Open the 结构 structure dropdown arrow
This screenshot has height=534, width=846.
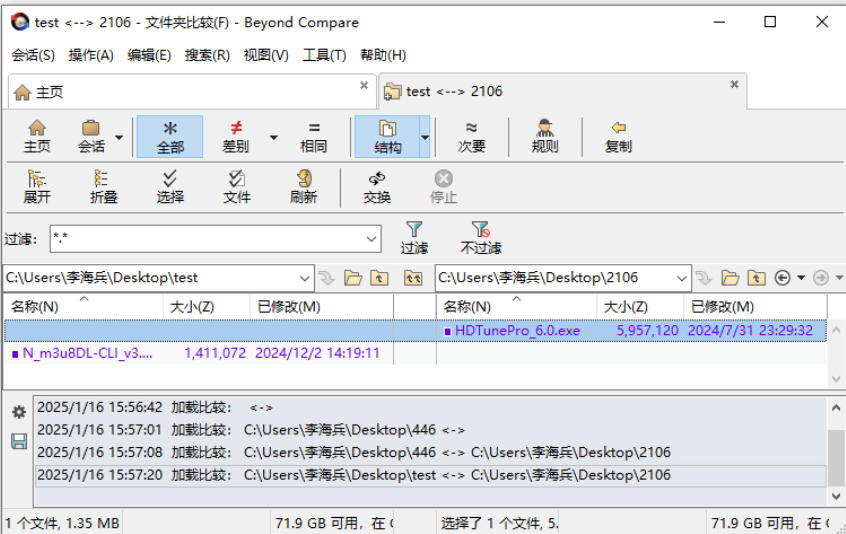point(425,137)
